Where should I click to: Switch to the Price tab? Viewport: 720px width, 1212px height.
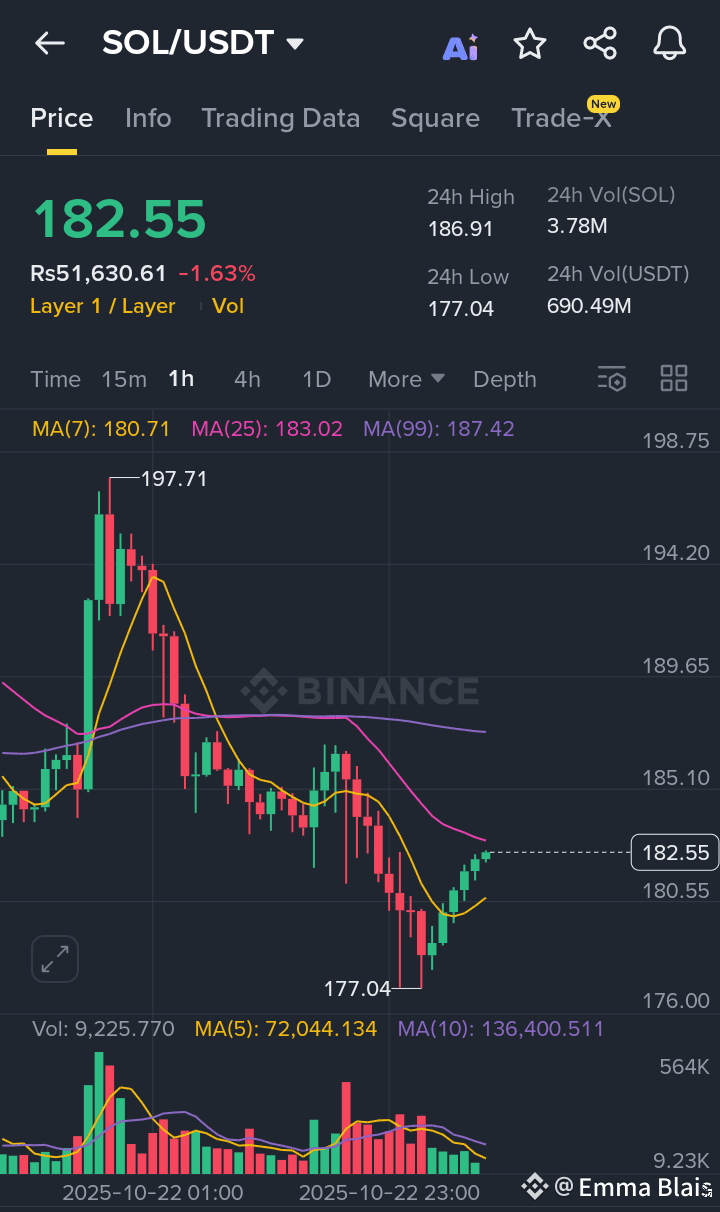click(x=62, y=118)
